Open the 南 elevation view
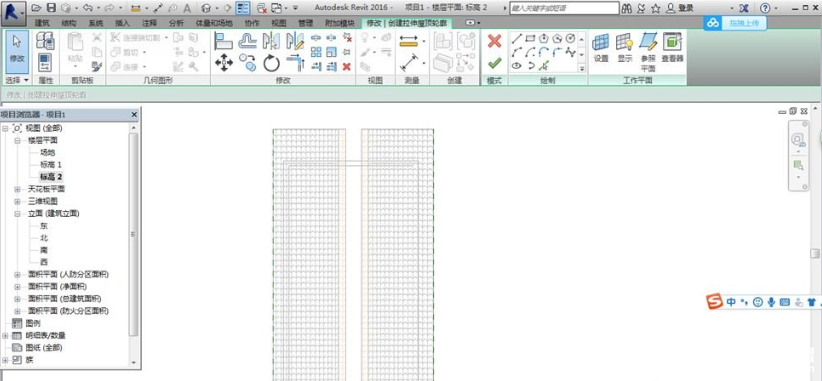Screen dimensions: 822x381 point(44,250)
